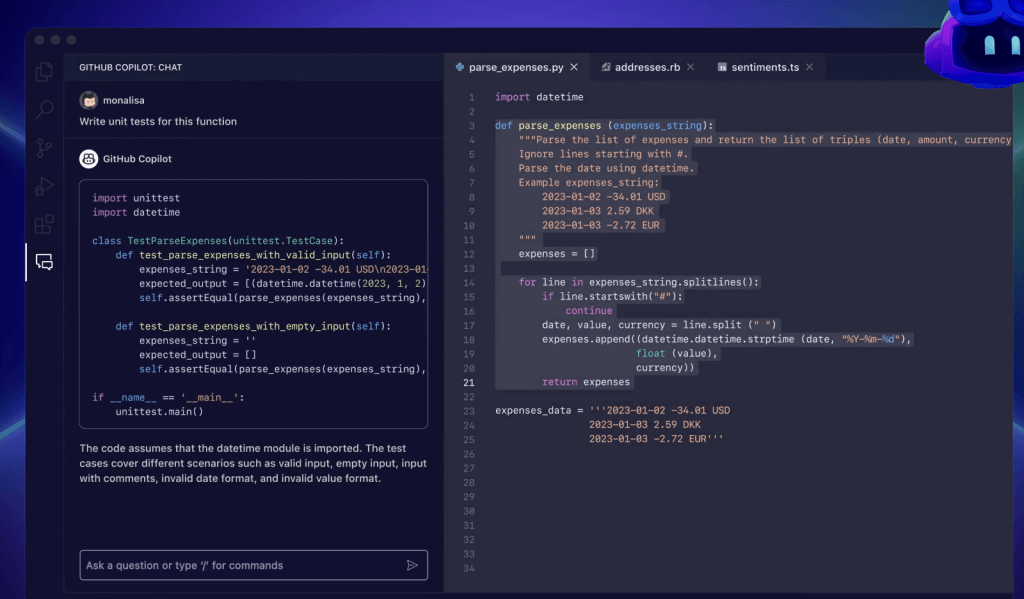
Task: Open the Source Control view
Action: tap(42, 146)
